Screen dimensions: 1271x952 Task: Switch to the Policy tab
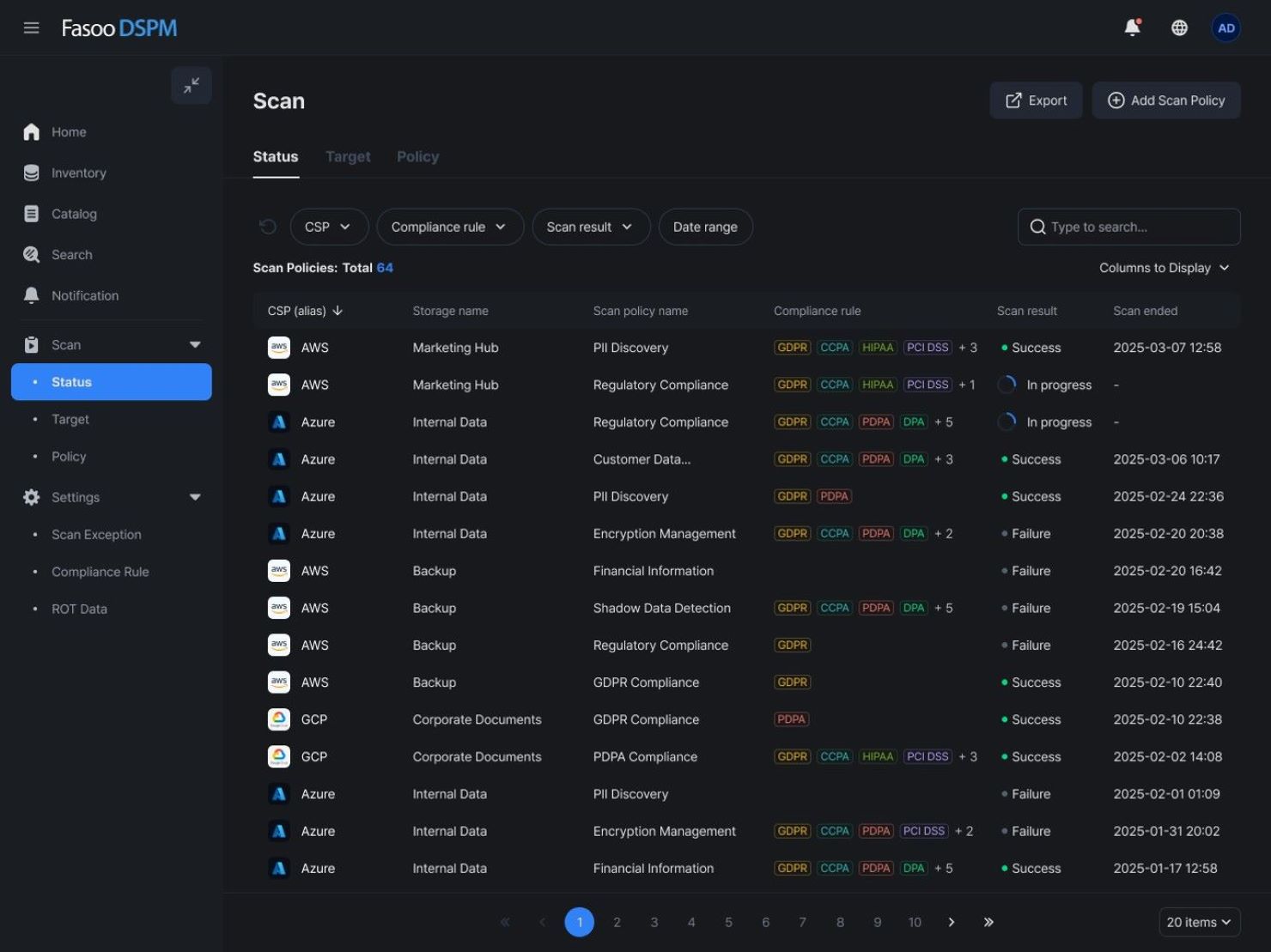(417, 156)
